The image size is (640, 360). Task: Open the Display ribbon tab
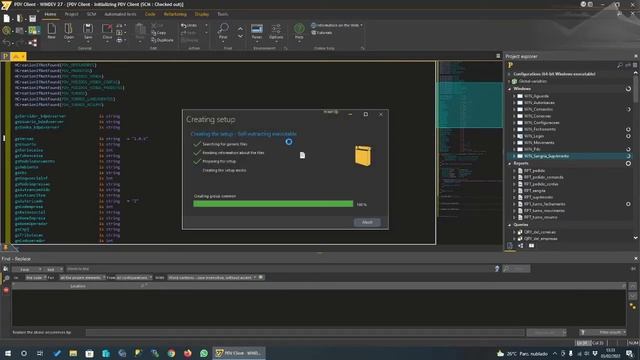[x=202, y=14]
